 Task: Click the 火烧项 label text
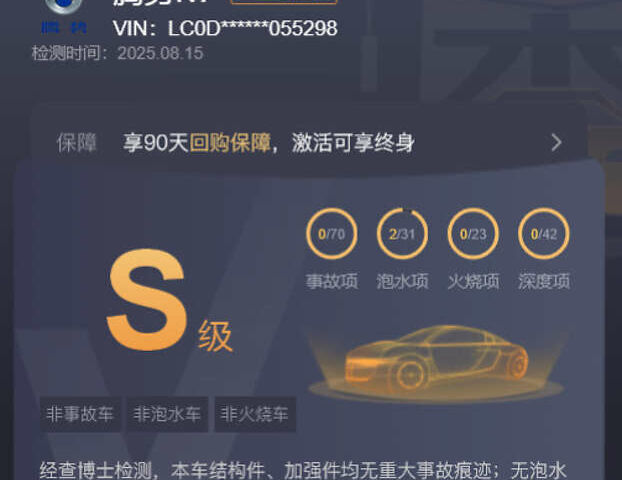(x=473, y=281)
